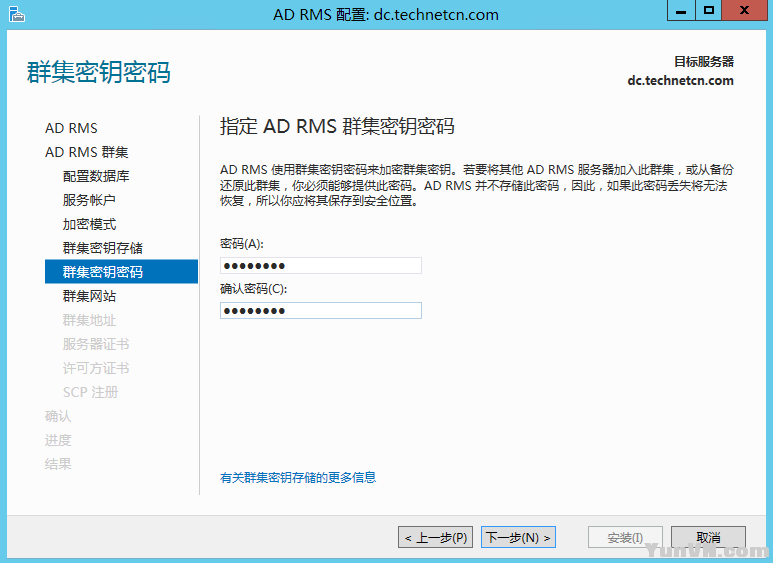
Task: Click the 确认密码(C): label
Action: pos(253,288)
